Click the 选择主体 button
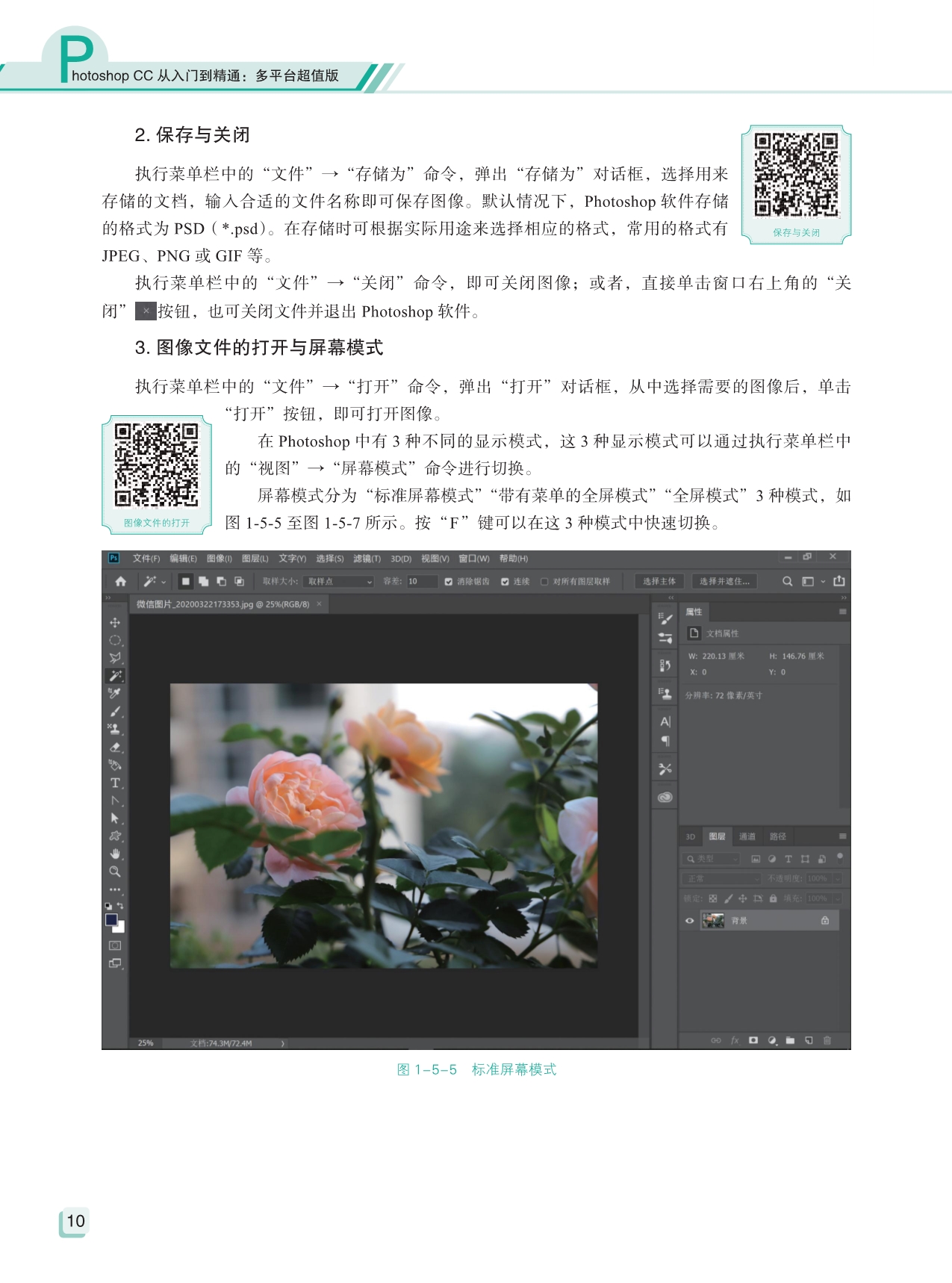 point(659,581)
